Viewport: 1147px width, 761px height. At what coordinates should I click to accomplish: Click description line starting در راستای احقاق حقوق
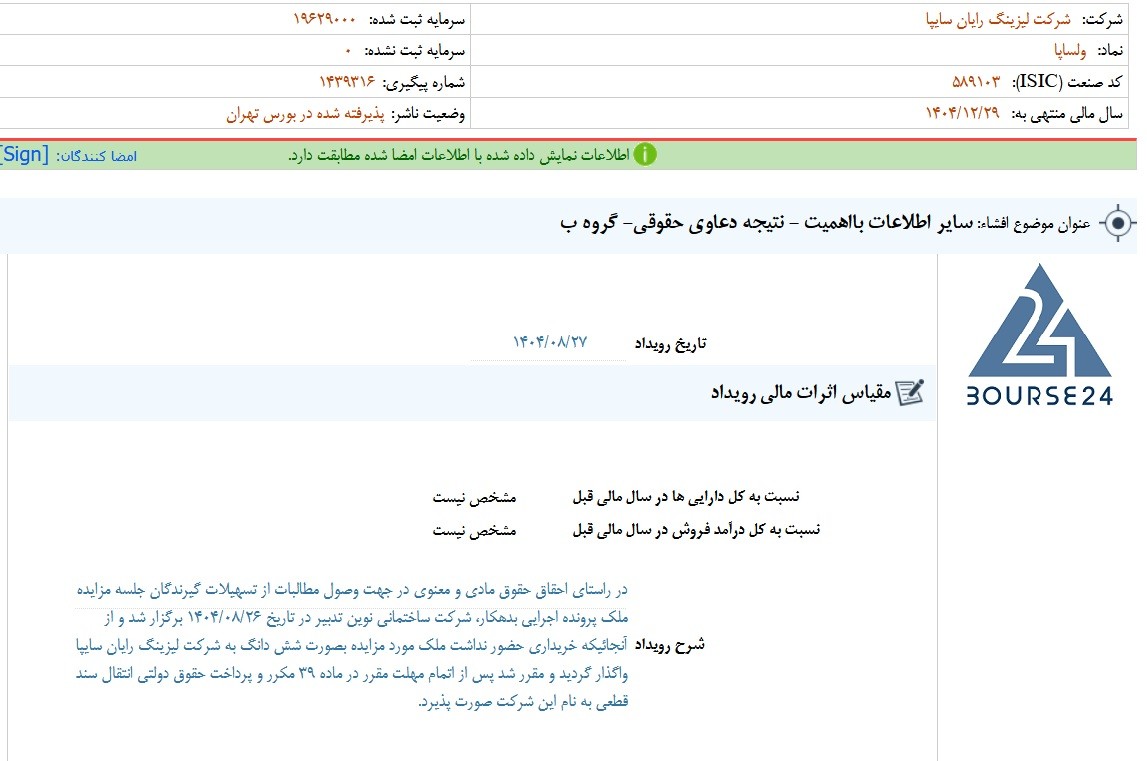(x=352, y=590)
